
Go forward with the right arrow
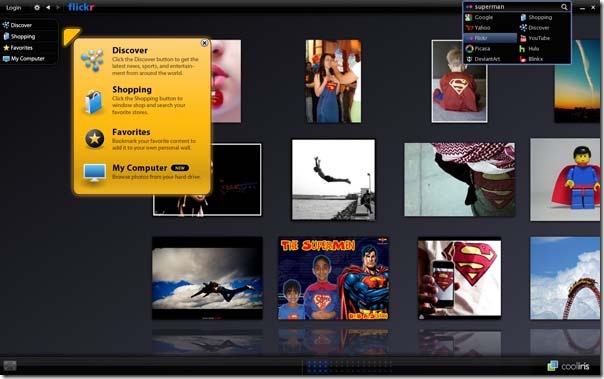58,7
